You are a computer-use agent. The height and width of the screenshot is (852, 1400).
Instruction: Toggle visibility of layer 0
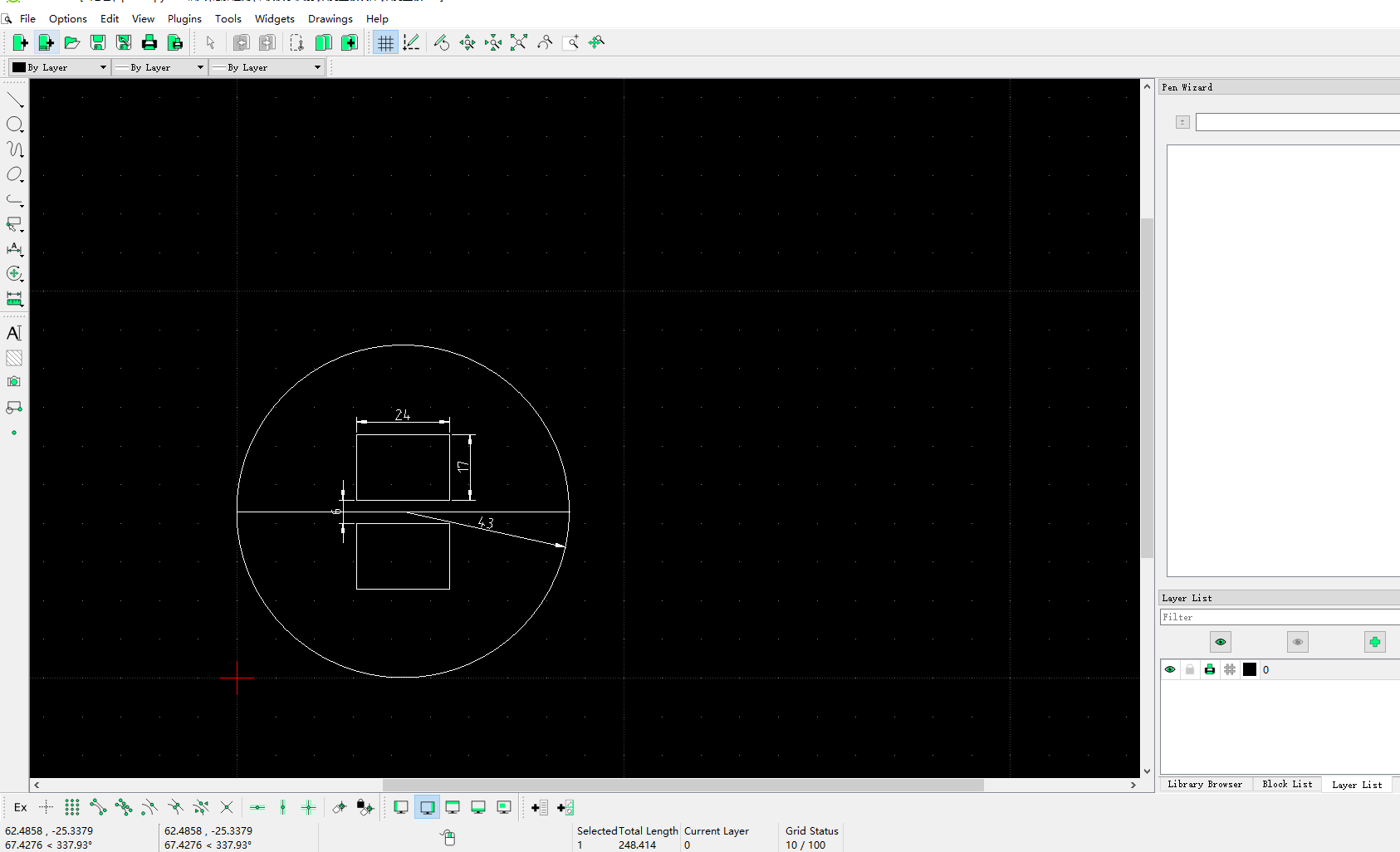1170,669
